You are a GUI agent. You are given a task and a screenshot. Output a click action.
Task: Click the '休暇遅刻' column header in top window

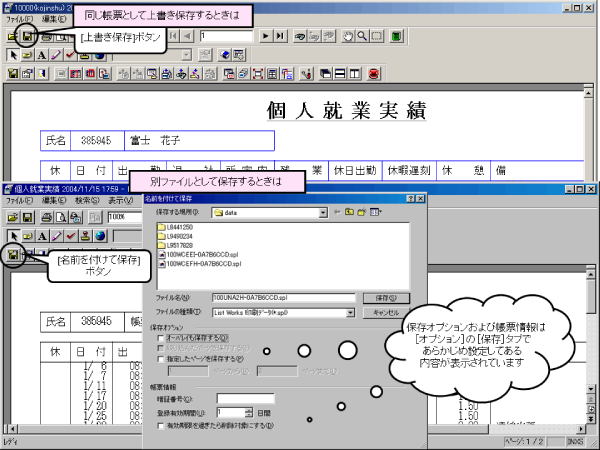tap(409, 171)
